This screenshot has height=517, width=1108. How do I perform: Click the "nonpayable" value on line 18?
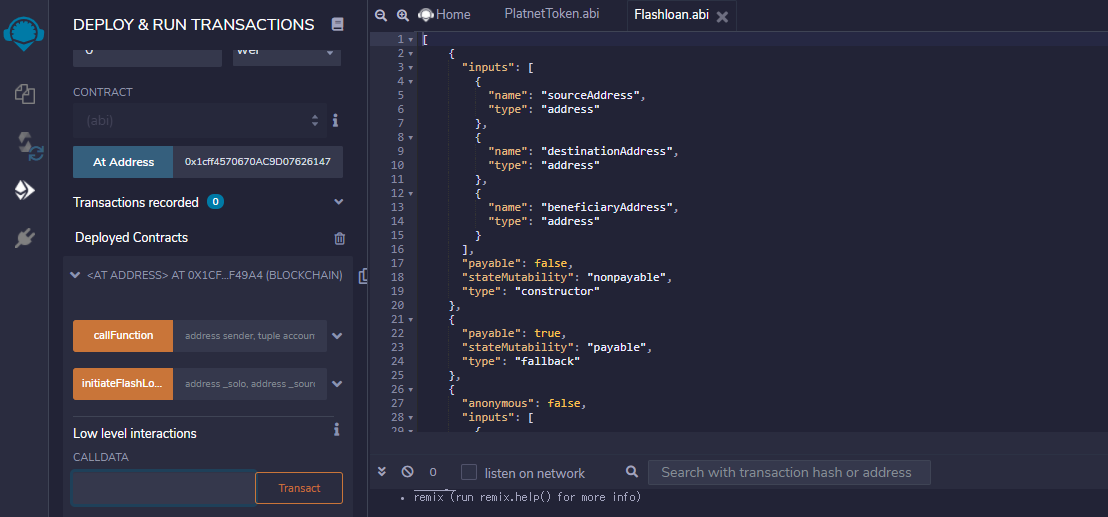point(627,277)
